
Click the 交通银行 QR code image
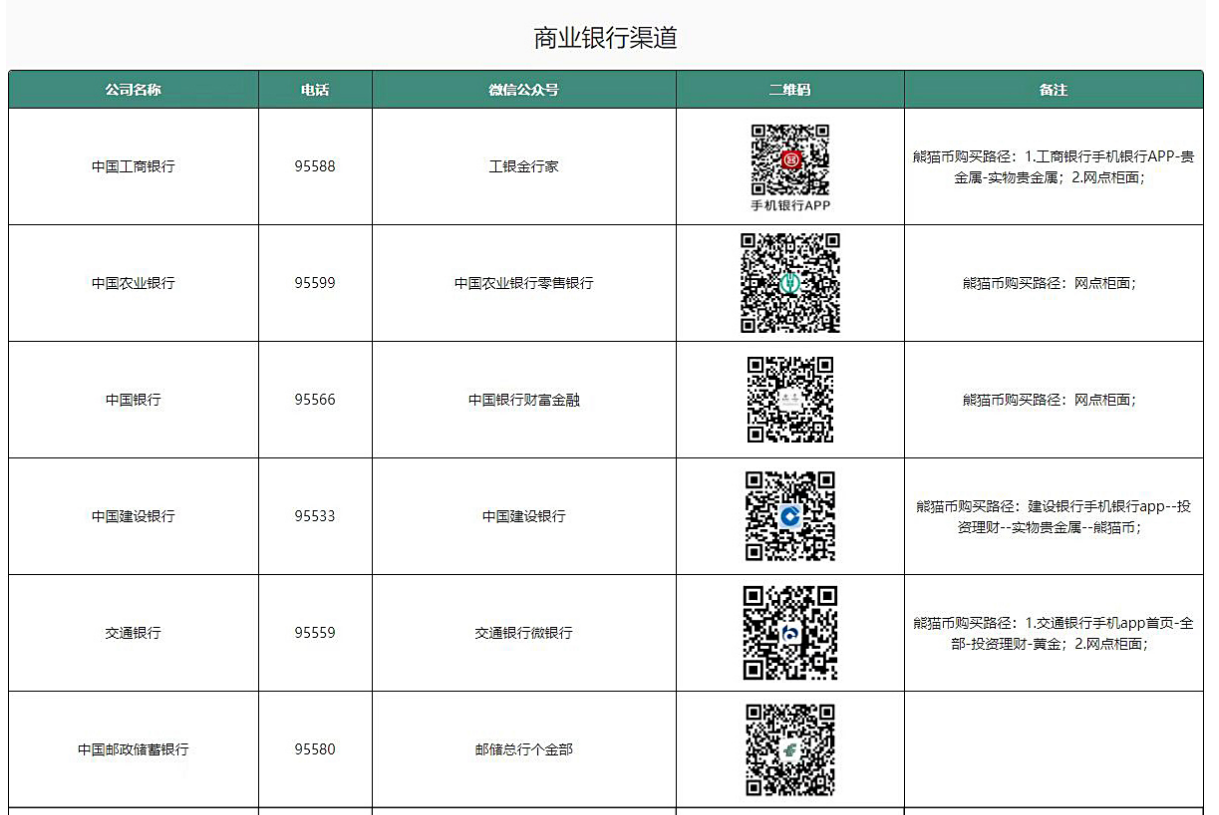[x=790, y=633]
